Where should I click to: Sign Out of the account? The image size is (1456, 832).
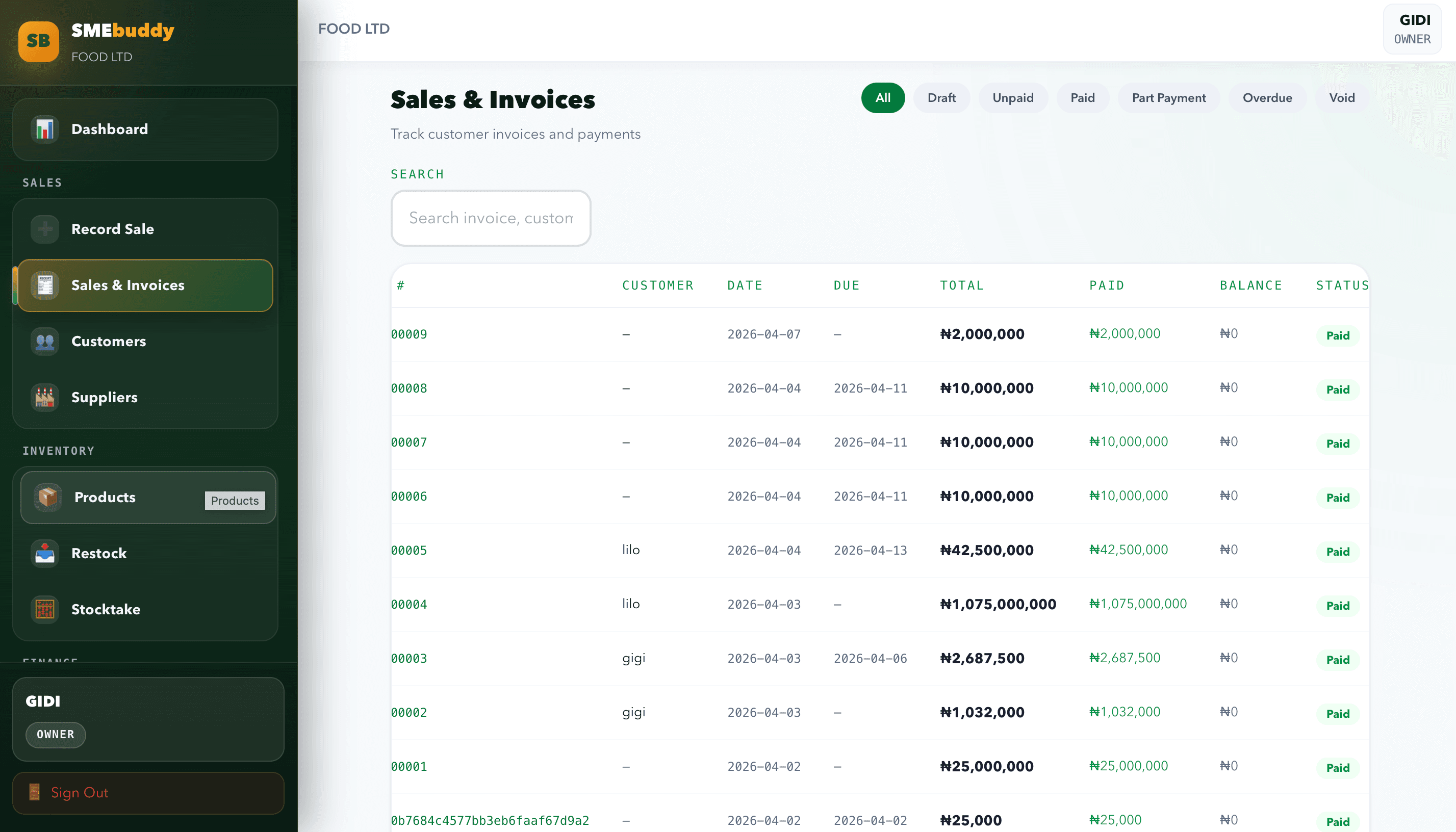[x=148, y=793]
